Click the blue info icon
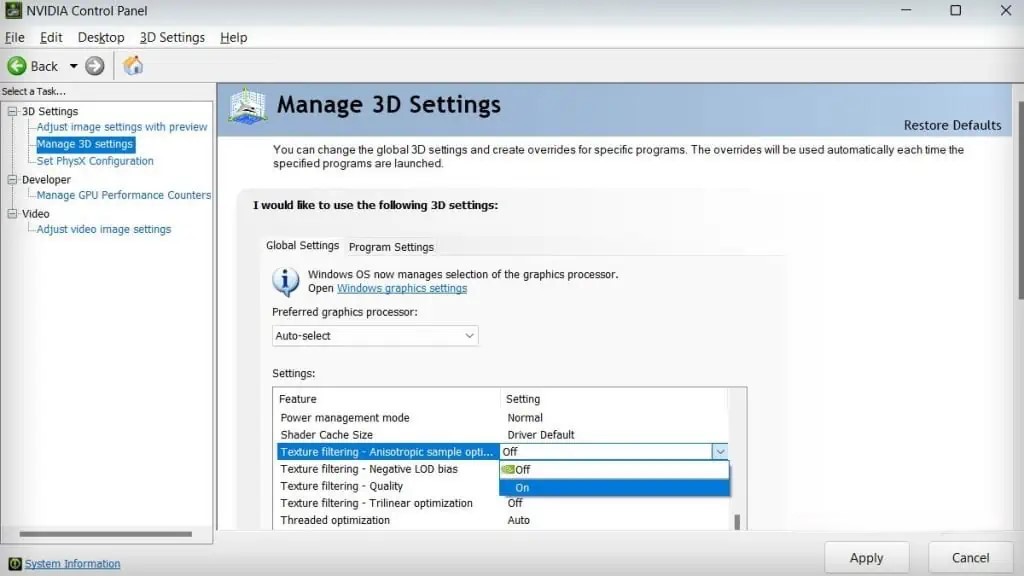This screenshot has height=576, width=1024. 286,281
